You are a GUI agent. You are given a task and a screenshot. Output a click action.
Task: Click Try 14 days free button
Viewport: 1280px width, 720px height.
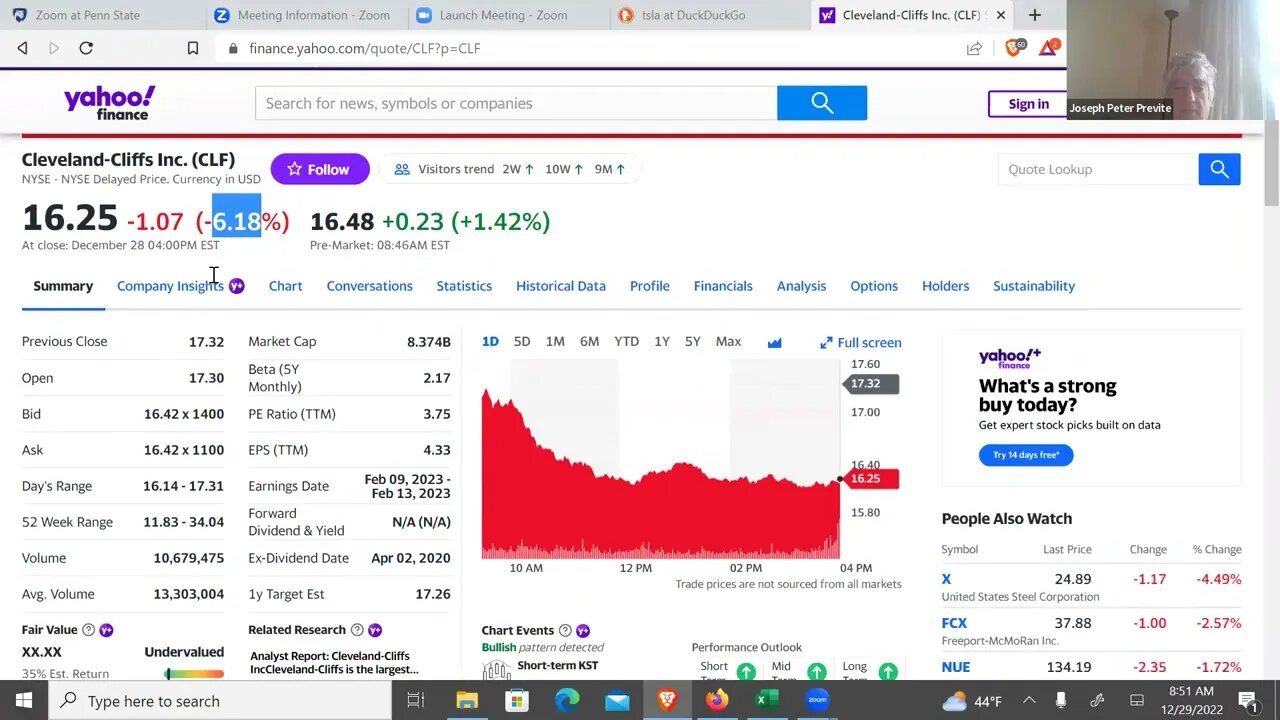tap(1026, 455)
